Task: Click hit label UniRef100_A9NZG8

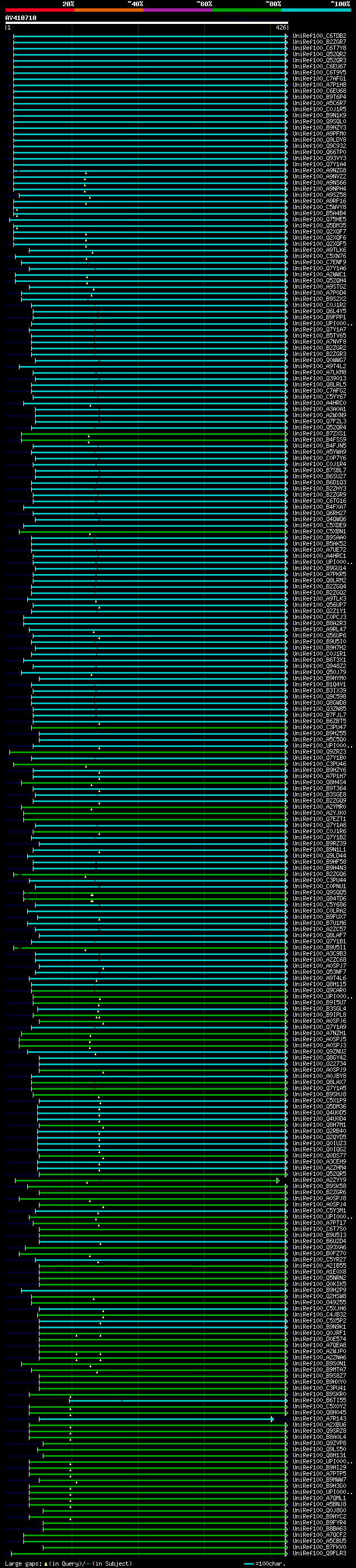Action: 319,170
